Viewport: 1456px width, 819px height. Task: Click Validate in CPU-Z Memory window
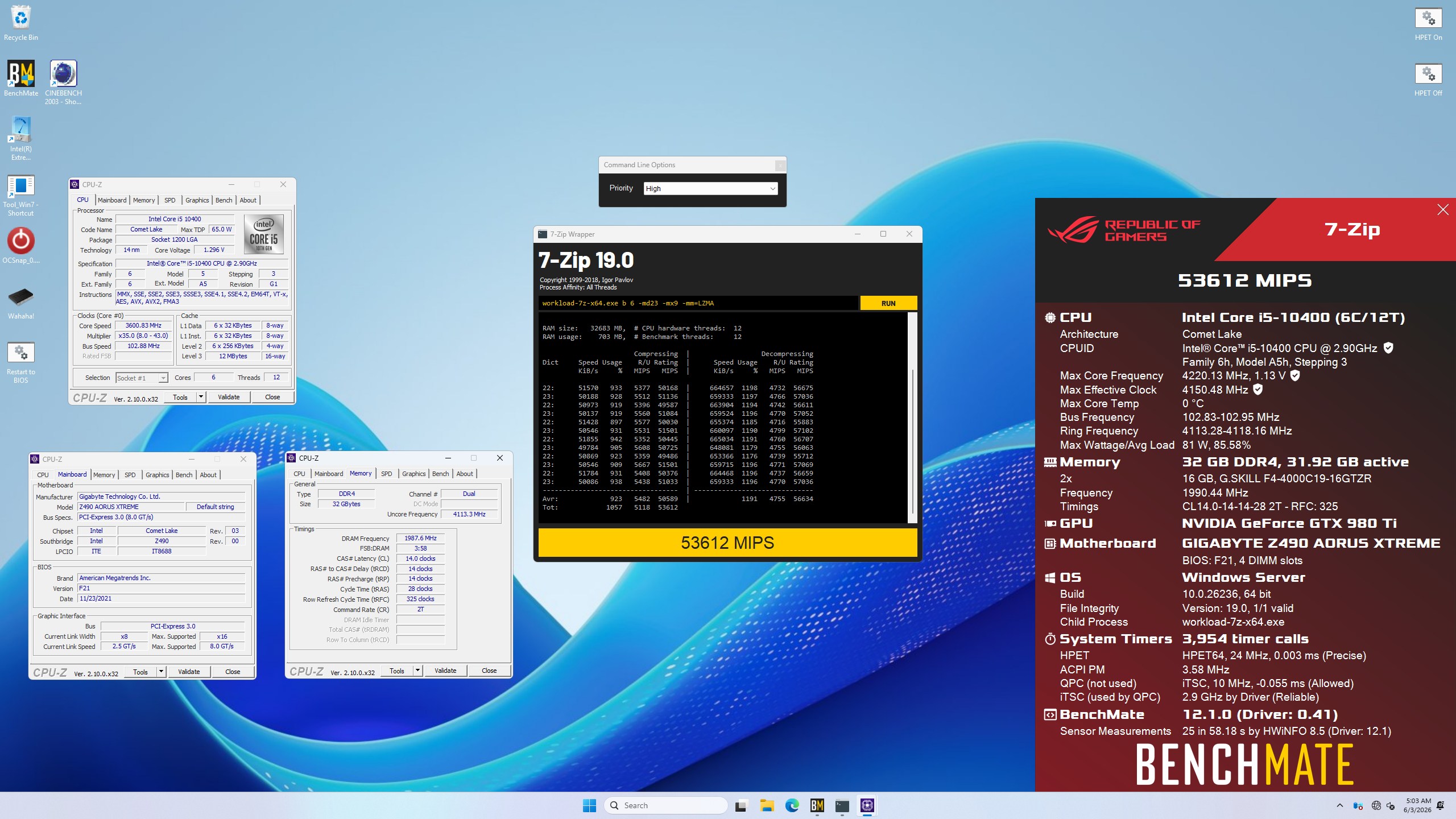[x=445, y=671]
